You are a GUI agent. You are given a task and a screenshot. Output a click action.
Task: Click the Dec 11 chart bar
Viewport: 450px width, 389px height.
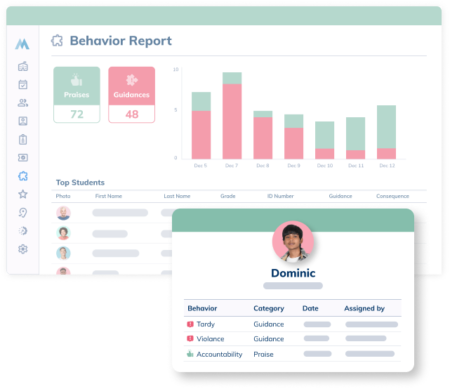click(355, 138)
